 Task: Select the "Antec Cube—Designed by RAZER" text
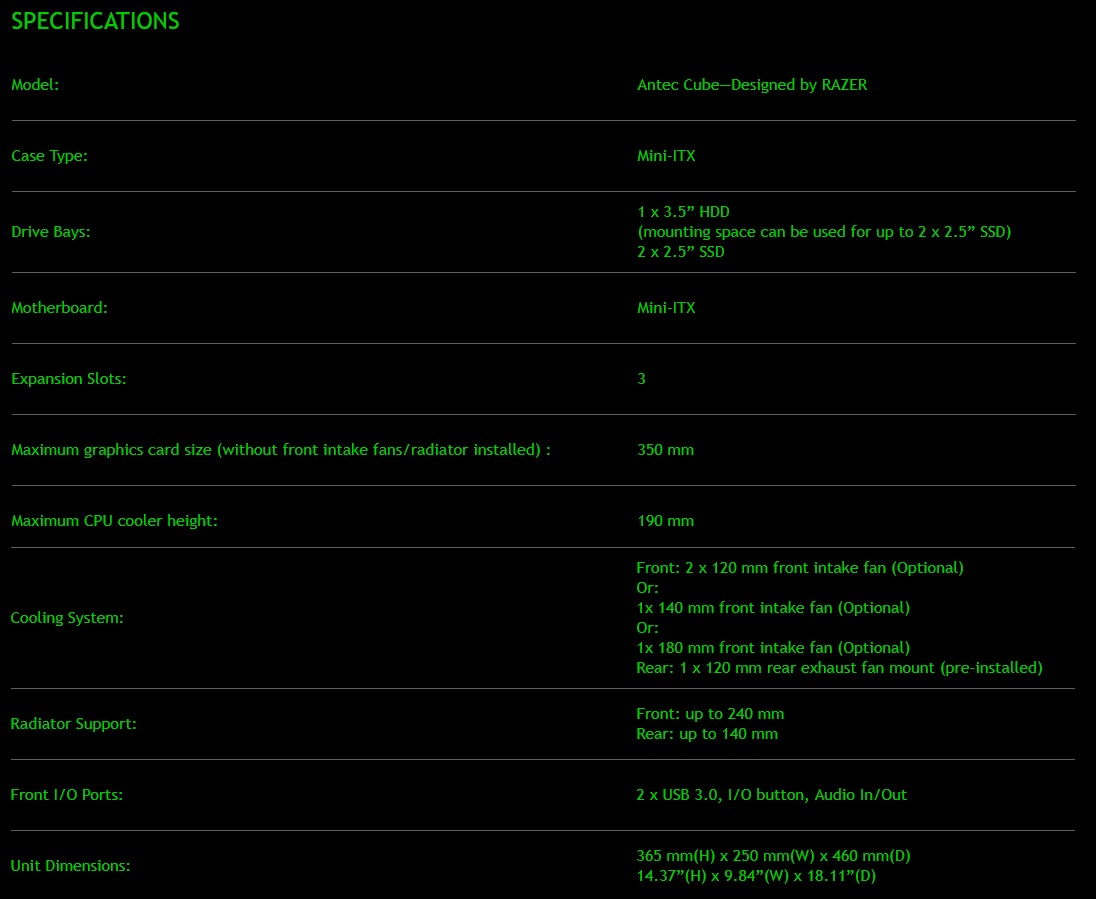pyautogui.click(x=752, y=85)
